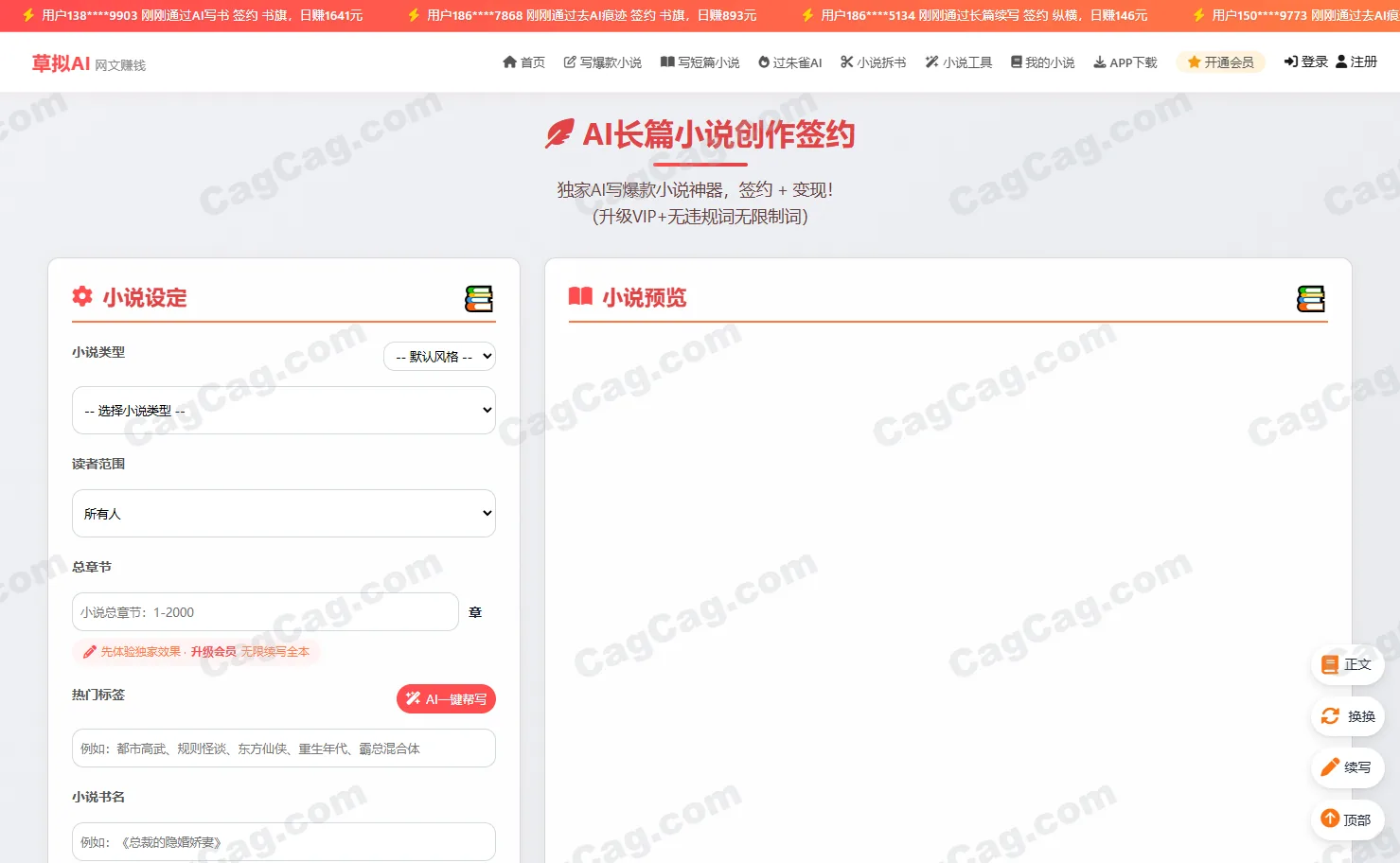Open the 小说工具 menu item

(x=958, y=62)
